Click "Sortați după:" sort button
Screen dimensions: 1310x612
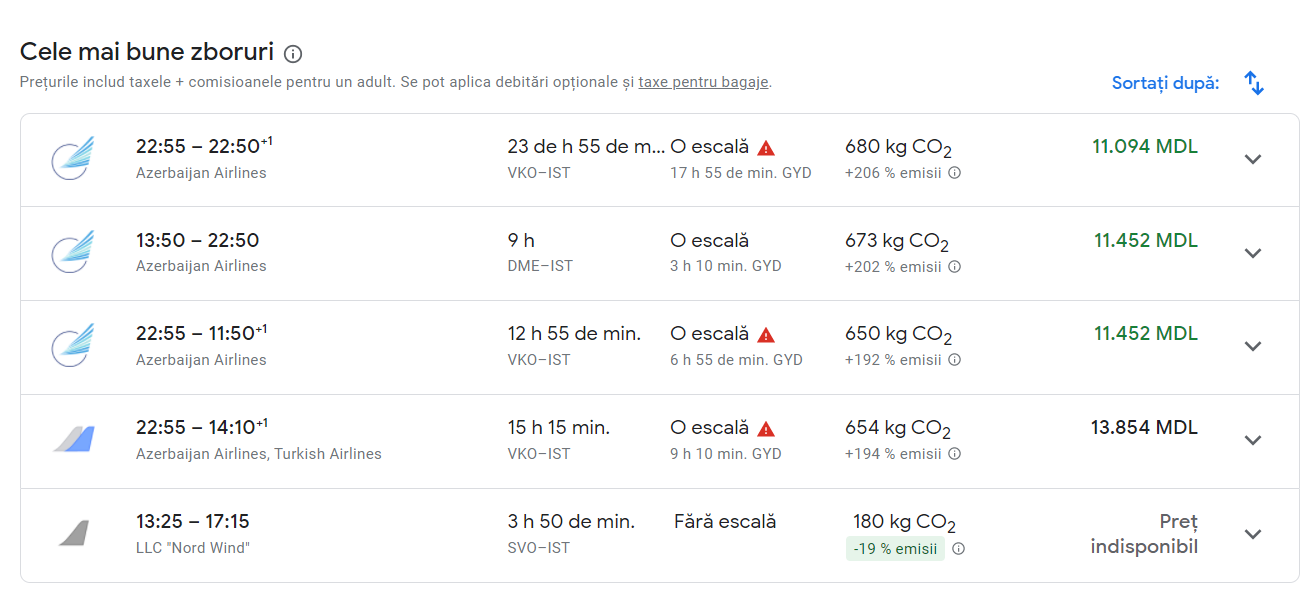coord(1166,83)
